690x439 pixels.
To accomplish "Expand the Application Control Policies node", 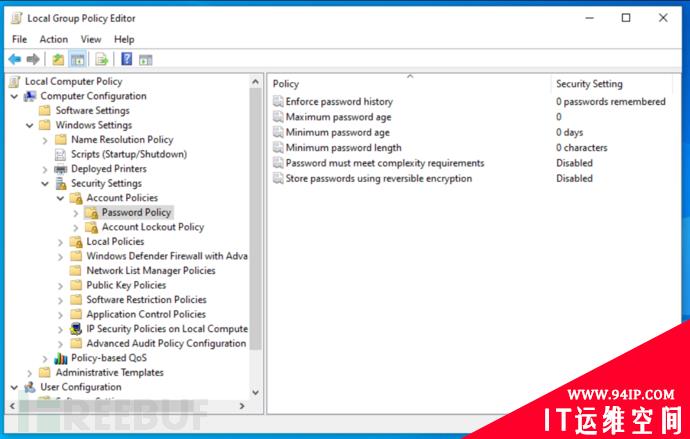I will [60, 315].
